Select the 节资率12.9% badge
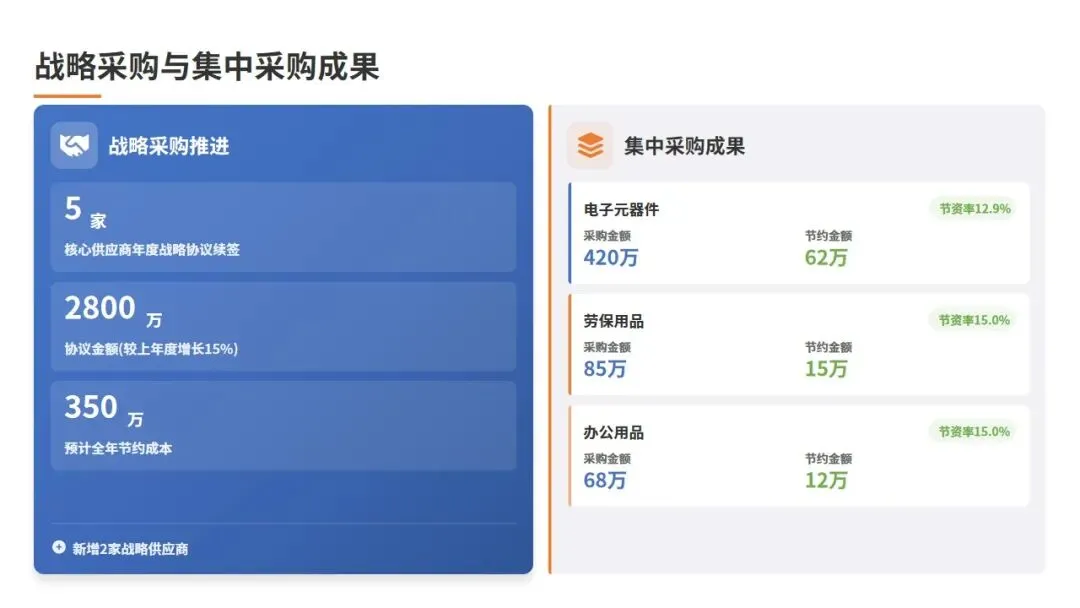The image size is (1080, 608). click(975, 209)
